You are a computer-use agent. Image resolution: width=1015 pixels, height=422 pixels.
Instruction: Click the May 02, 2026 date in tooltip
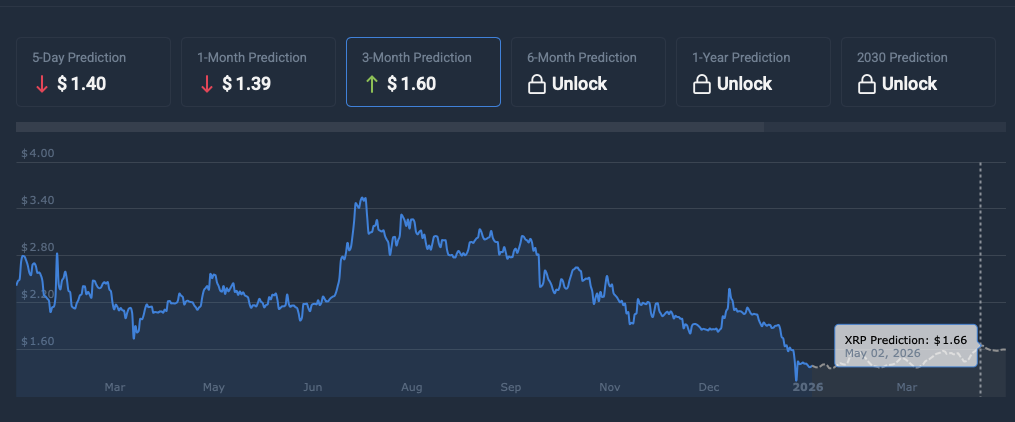(881, 353)
